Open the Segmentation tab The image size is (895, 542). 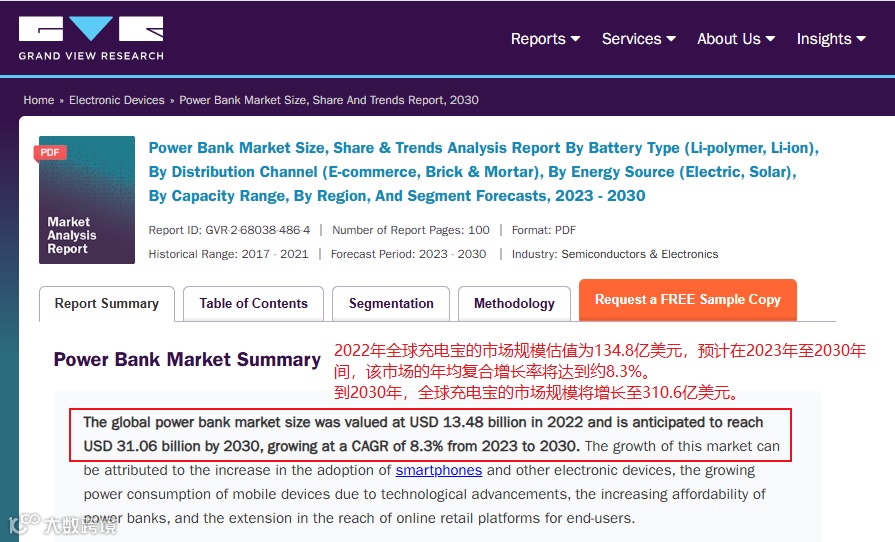coord(391,304)
